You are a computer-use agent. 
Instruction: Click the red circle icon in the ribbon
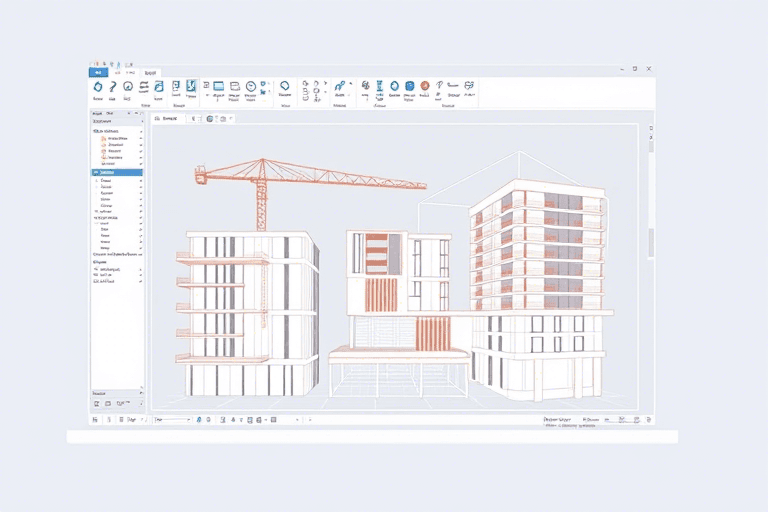pos(425,86)
